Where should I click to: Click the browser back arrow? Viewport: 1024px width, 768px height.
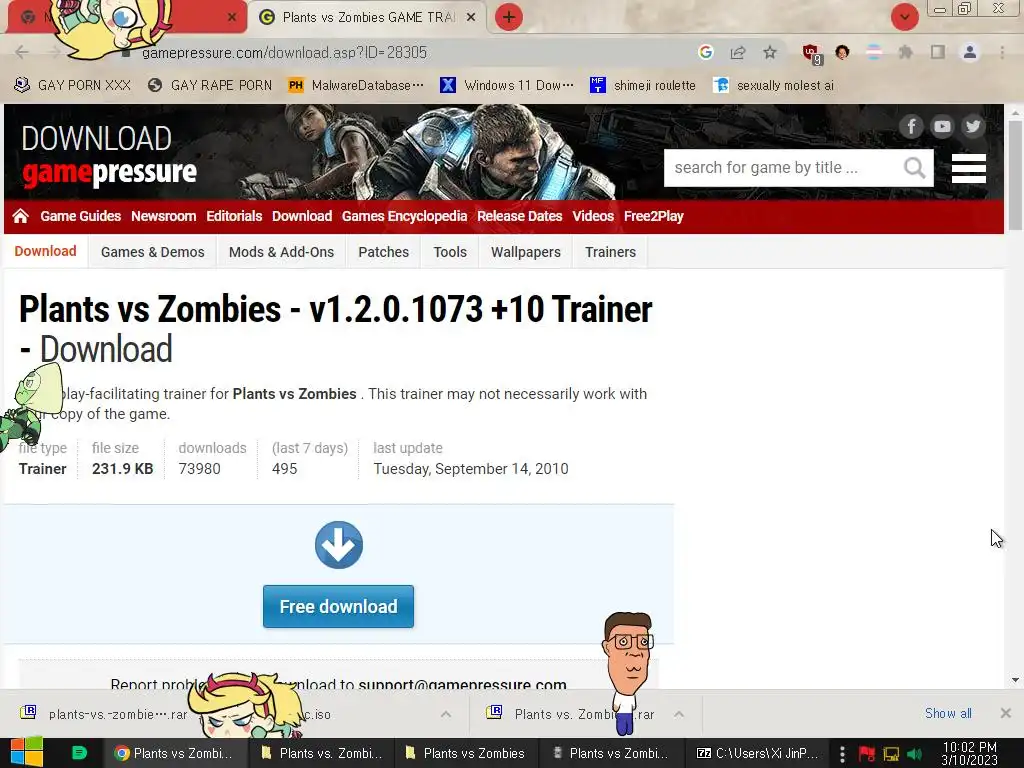(x=22, y=52)
